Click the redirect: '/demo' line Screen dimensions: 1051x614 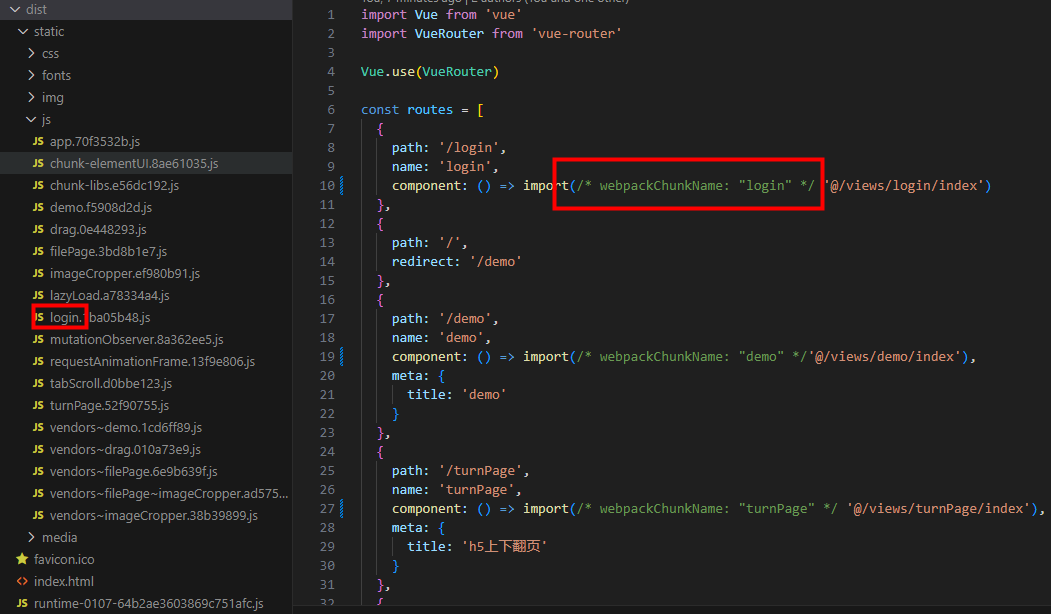click(x=456, y=261)
